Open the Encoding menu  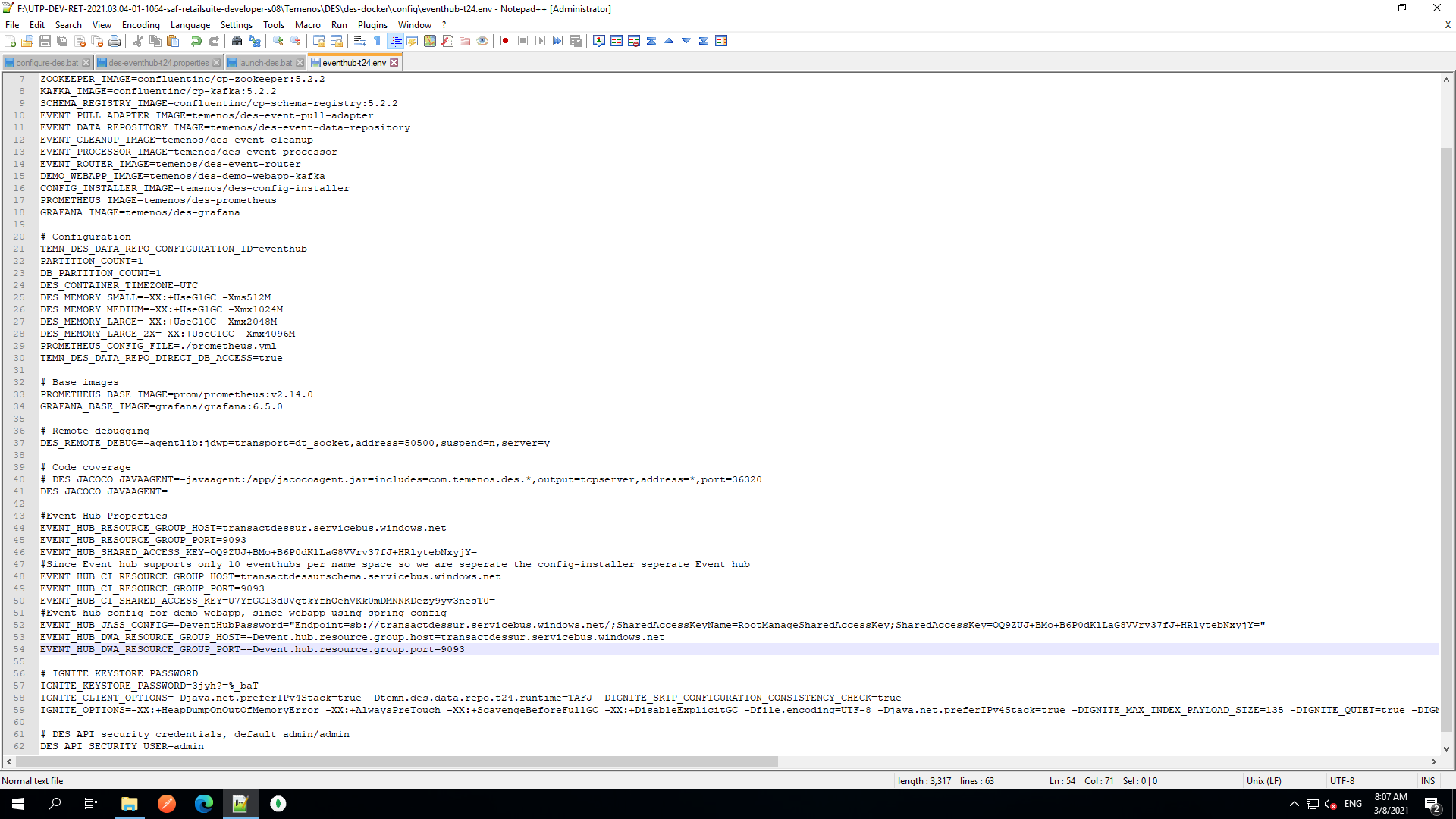140,25
